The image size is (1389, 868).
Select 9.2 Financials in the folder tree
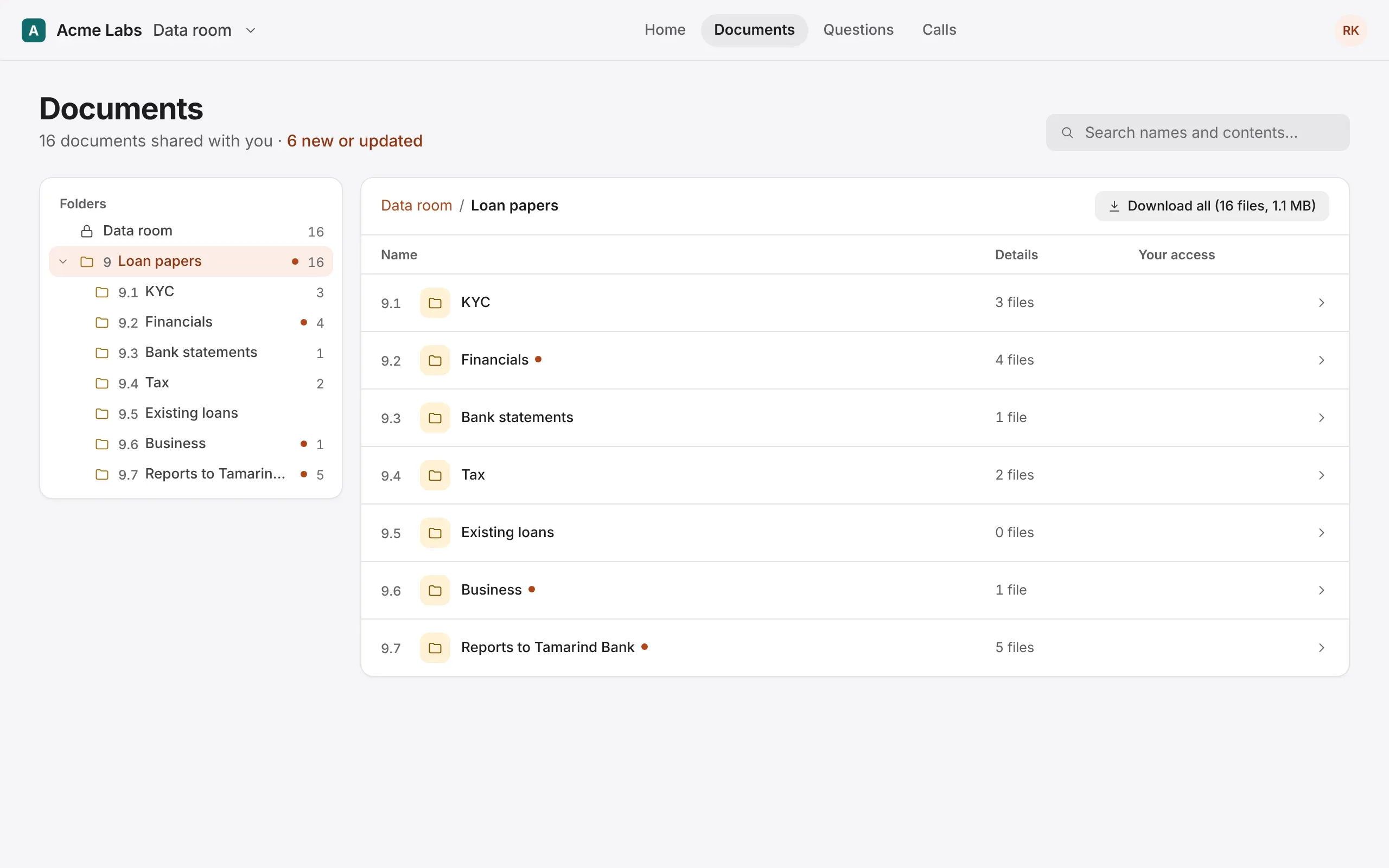coord(191,323)
